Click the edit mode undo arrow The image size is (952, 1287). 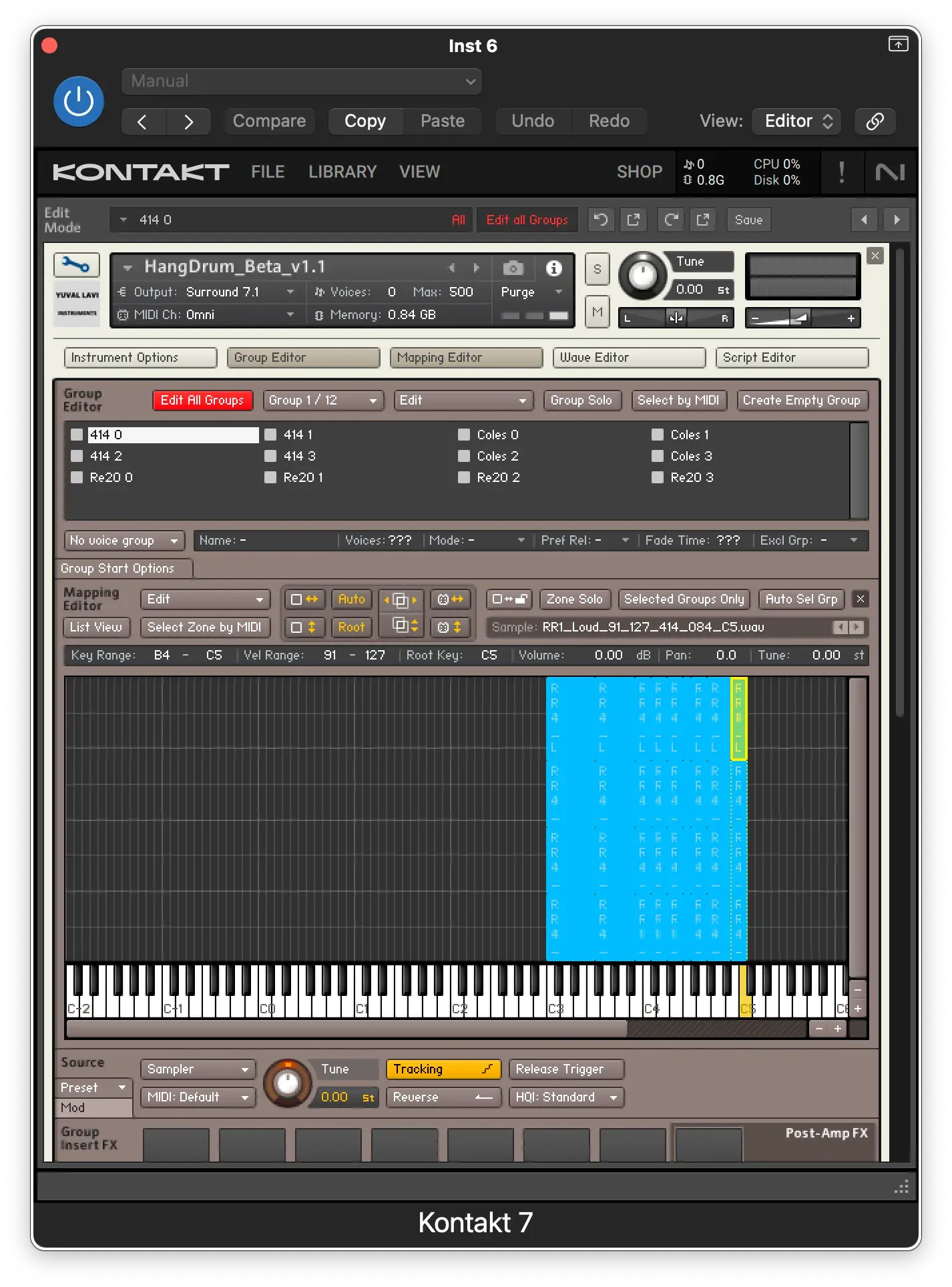coord(601,220)
